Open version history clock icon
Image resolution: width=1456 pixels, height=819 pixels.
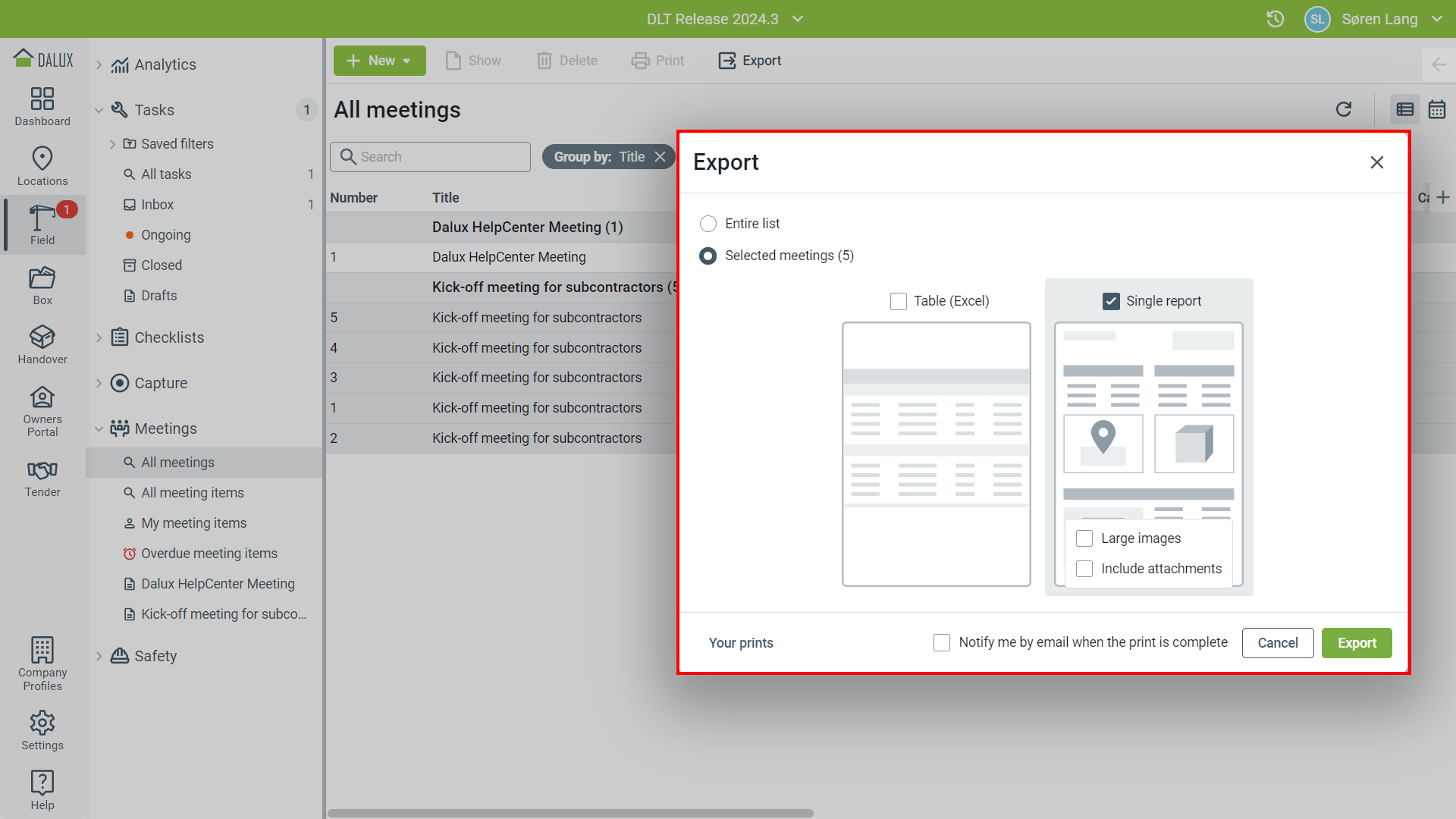[1275, 19]
